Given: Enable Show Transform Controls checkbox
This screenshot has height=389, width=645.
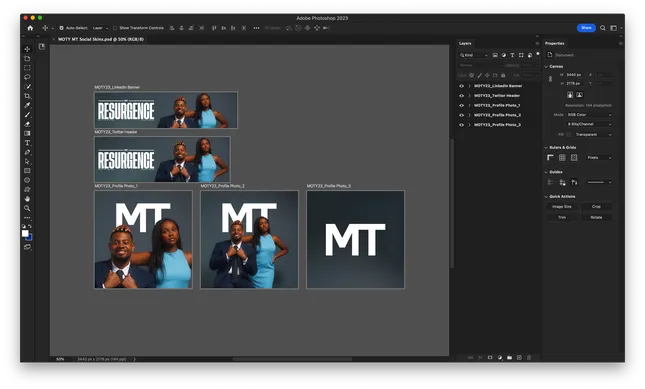Looking at the screenshot, I should coord(115,28).
